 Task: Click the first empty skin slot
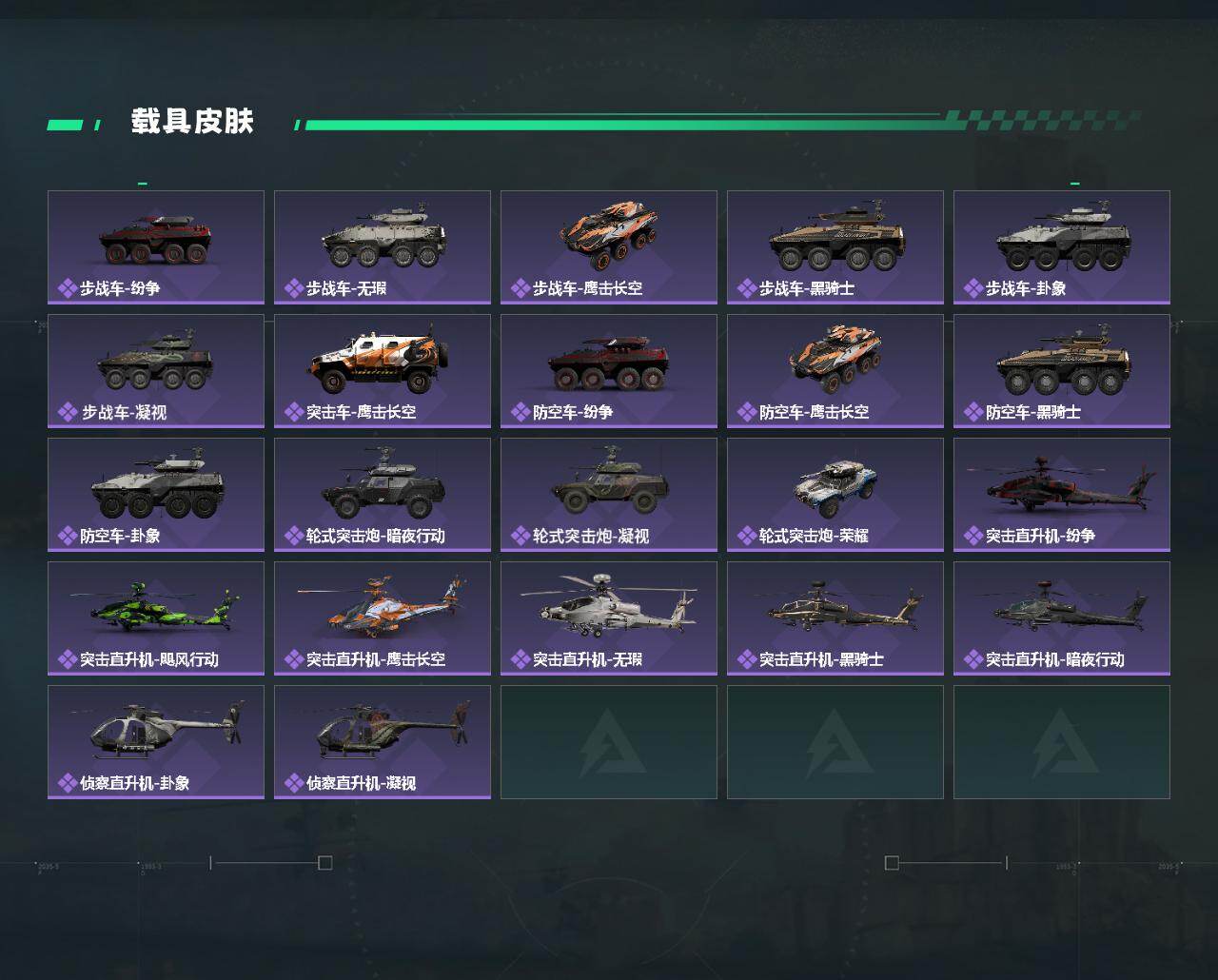click(609, 742)
